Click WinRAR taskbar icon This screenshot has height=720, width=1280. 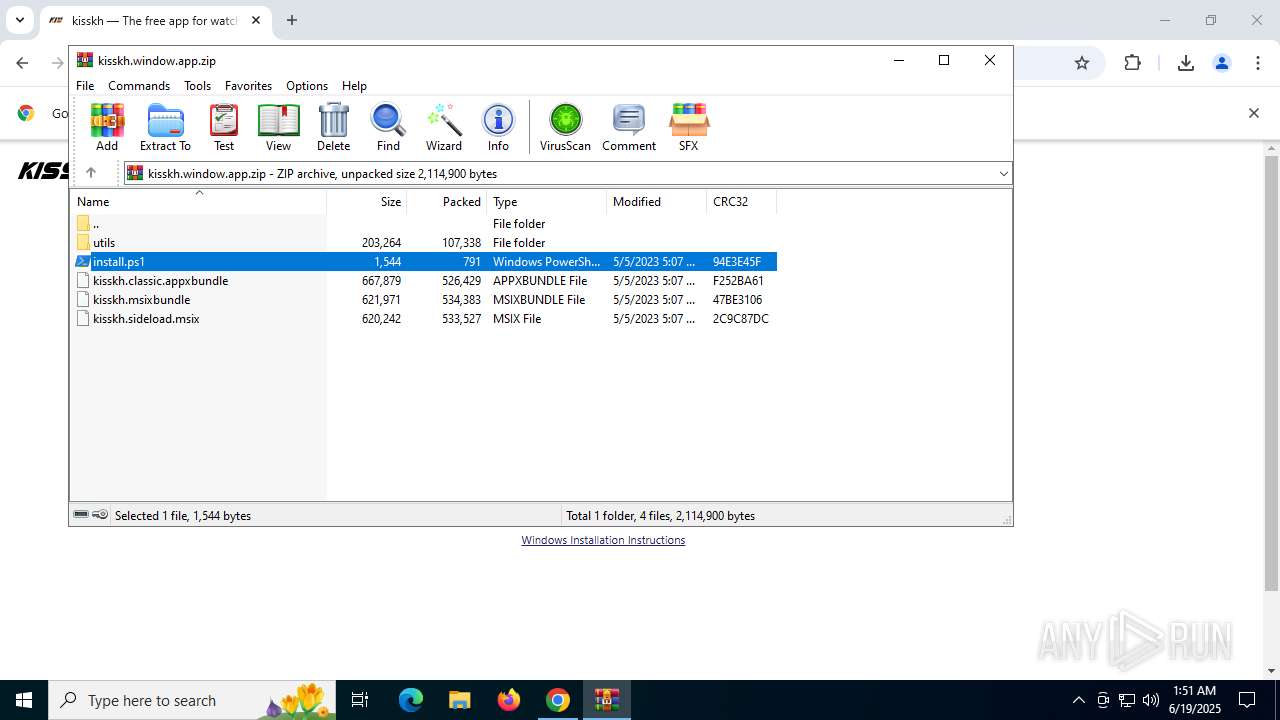point(607,700)
